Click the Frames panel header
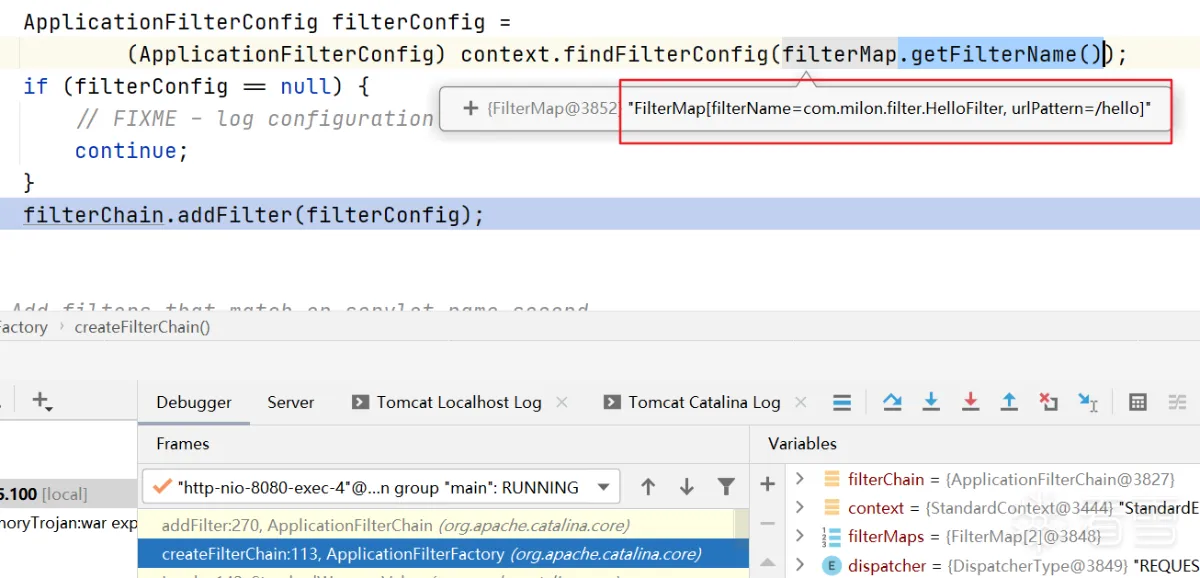 coord(183,443)
